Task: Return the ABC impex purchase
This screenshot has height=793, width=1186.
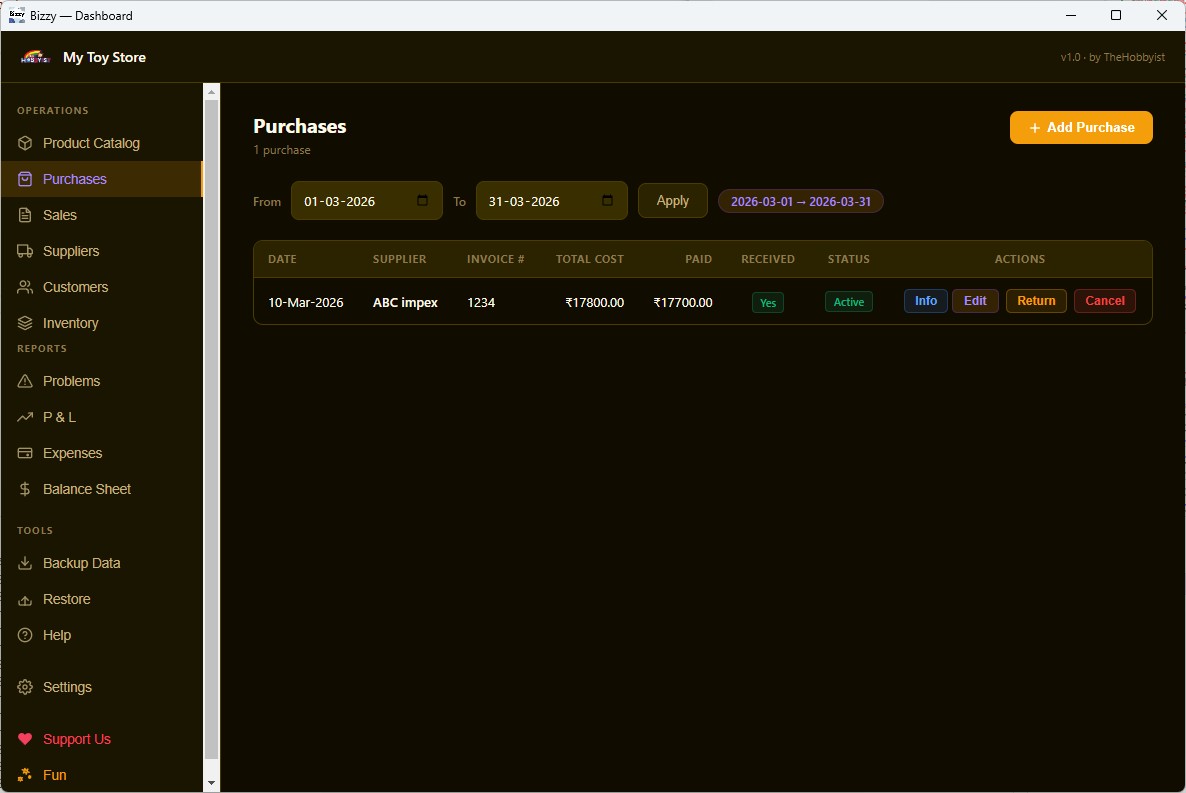Action: point(1036,301)
